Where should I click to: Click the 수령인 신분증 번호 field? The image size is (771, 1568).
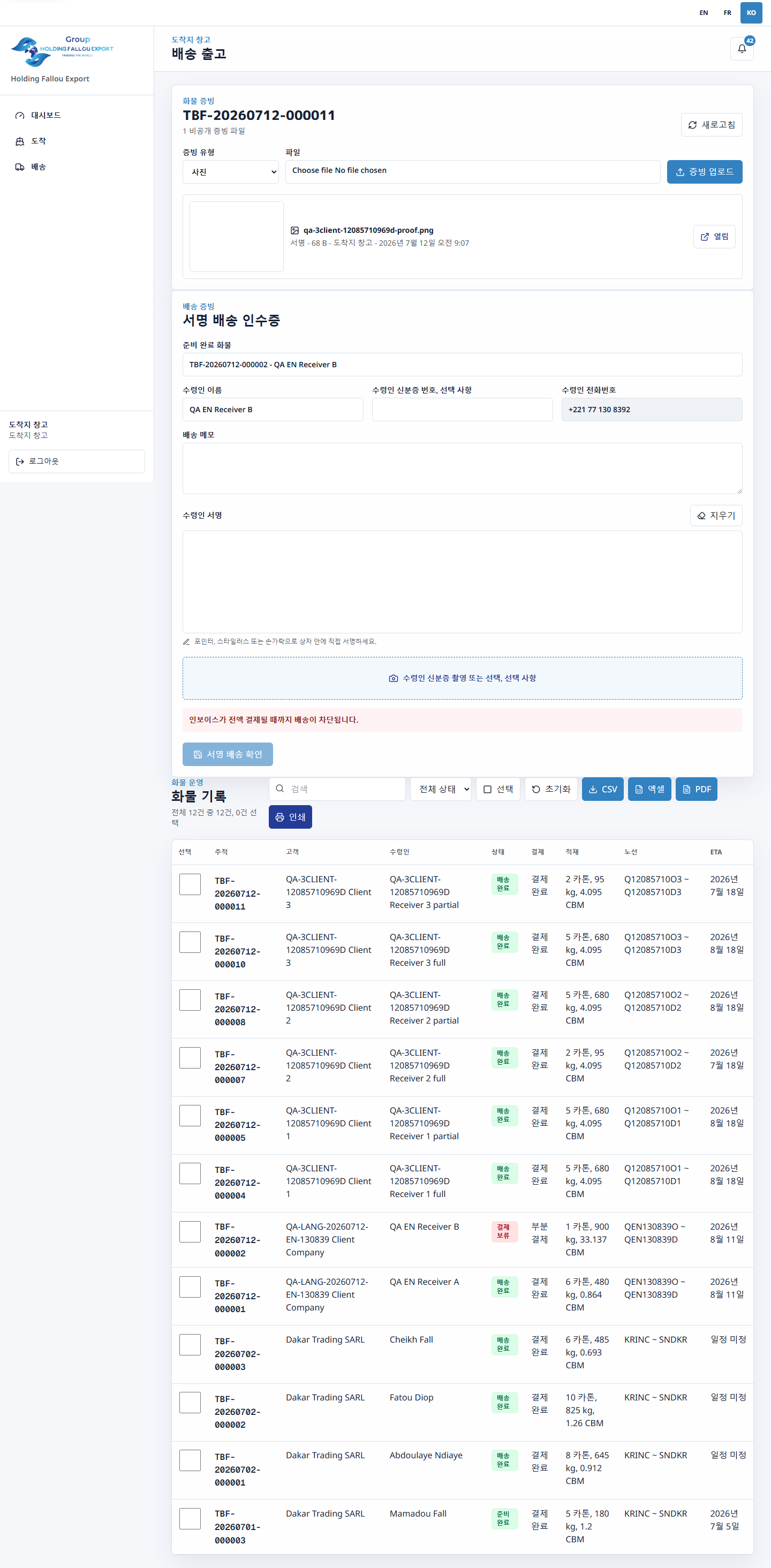[x=462, y=410]
